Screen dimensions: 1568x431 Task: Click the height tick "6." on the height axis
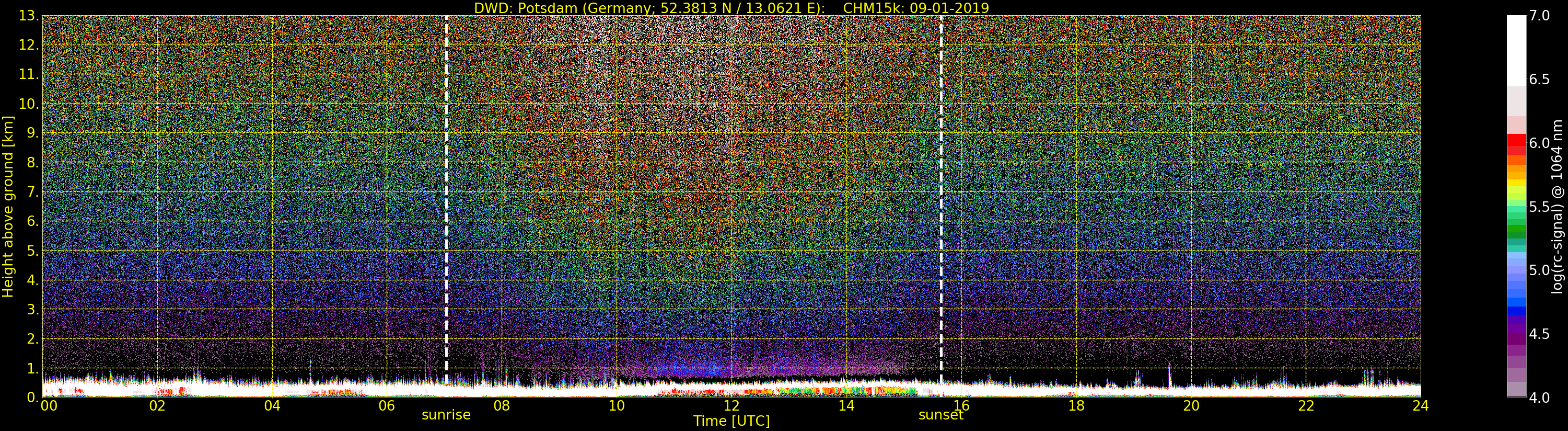(32, 221)
